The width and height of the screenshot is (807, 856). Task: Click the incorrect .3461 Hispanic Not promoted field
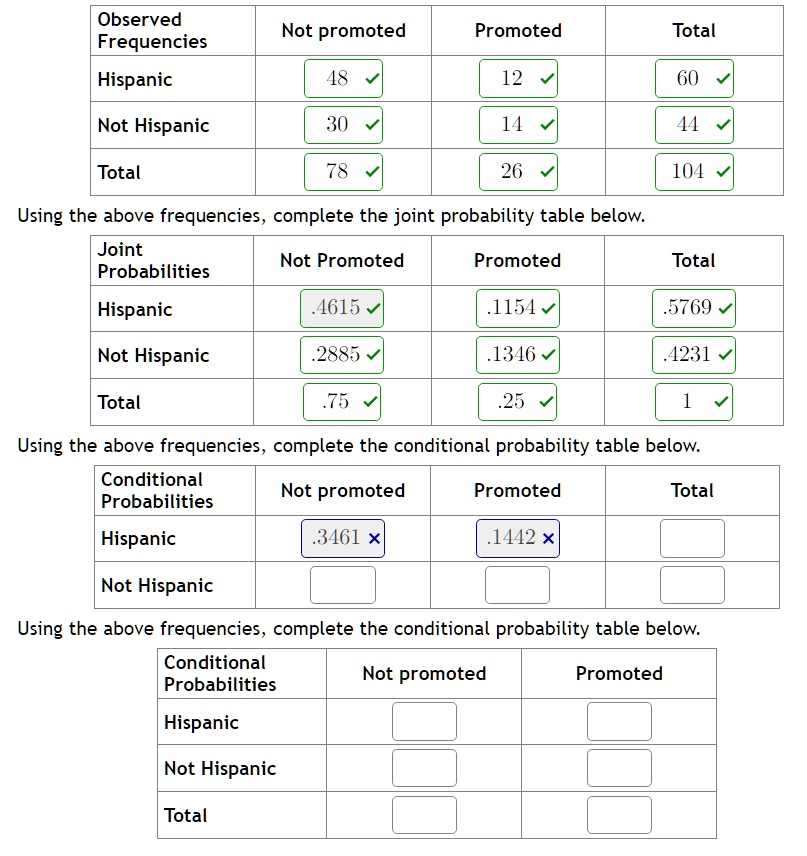click(342, 538)
